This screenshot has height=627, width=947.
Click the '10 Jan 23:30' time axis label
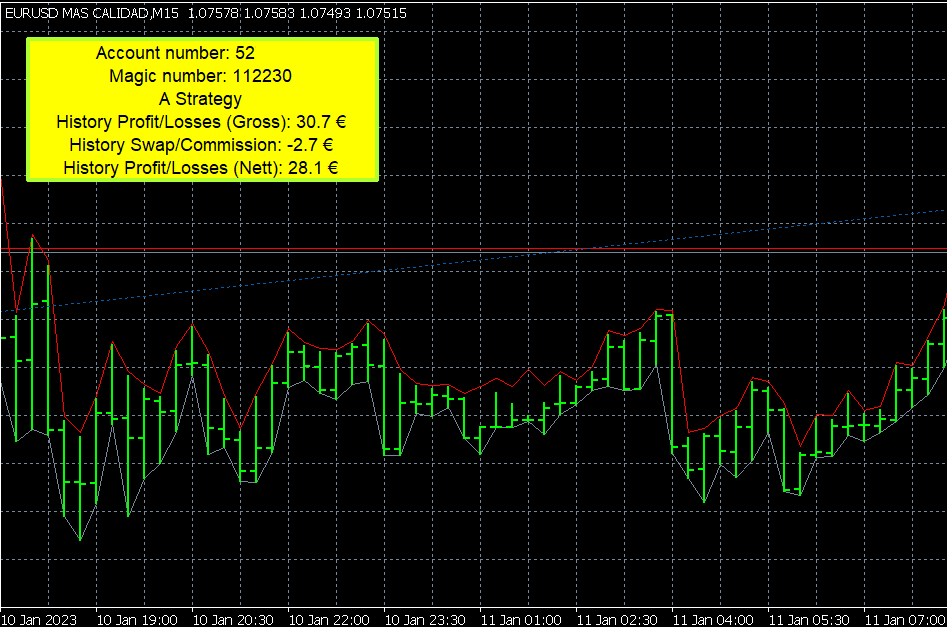click(425, 620)
